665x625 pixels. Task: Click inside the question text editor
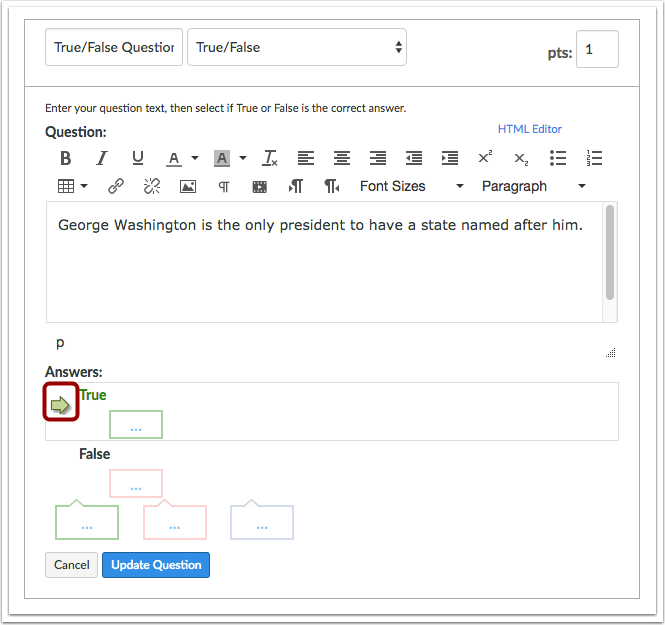tap(324, 262)
